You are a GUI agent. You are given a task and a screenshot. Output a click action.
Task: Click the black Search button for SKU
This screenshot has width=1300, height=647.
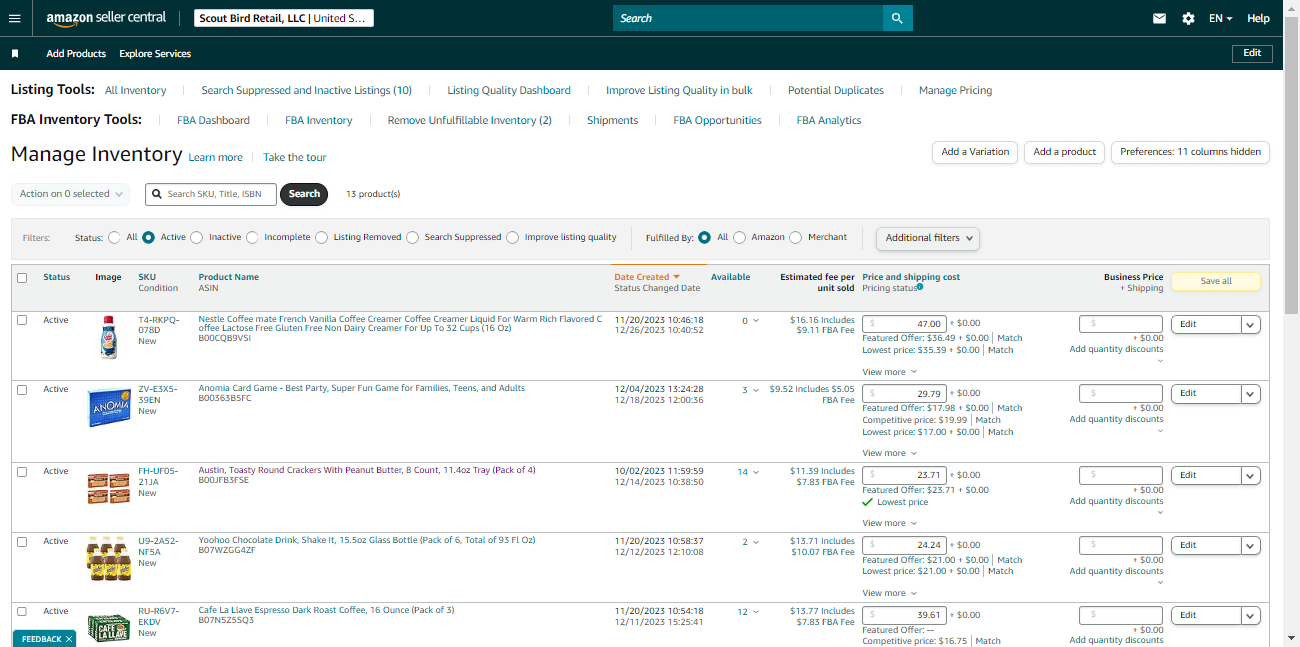[304, 194]
